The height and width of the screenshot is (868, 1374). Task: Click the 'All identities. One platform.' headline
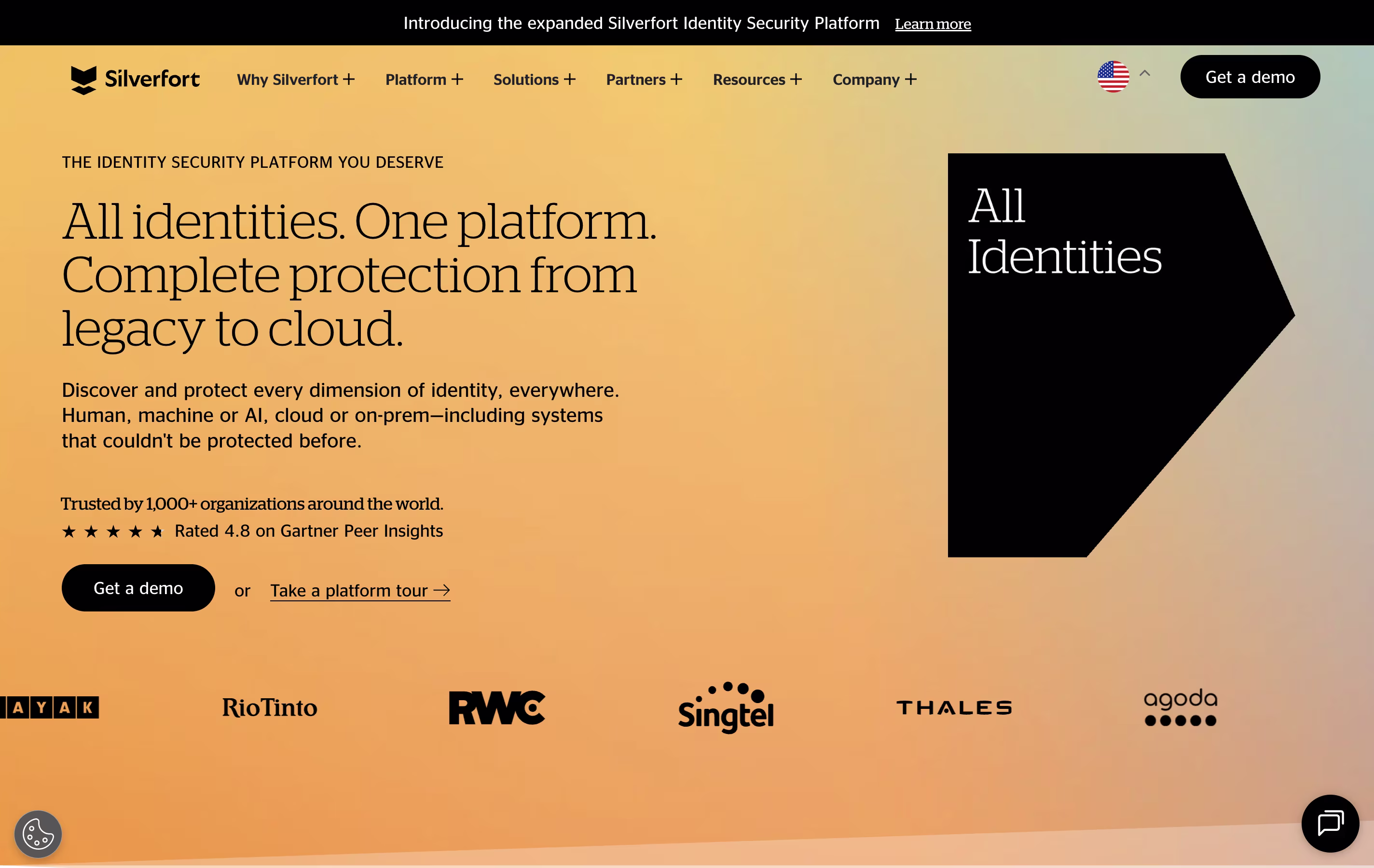359,275
